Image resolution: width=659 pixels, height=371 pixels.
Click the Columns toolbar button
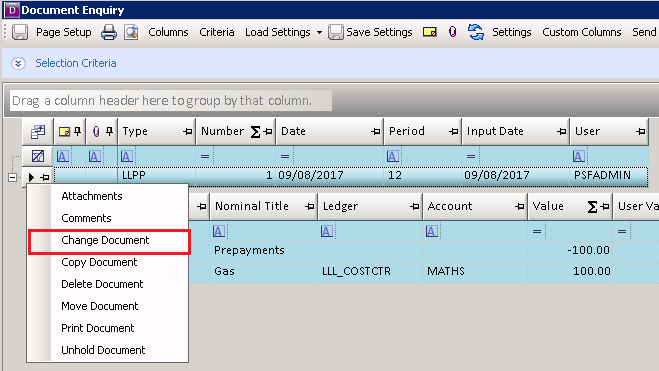click(168, 32)
